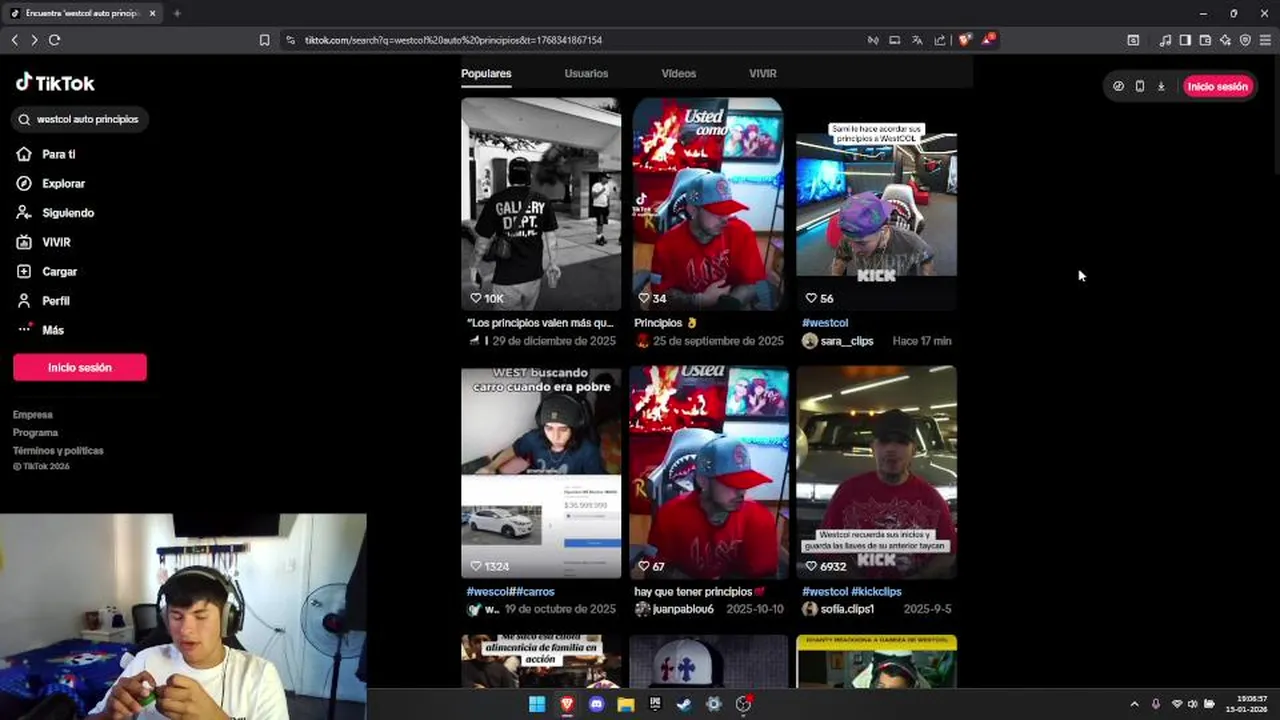Viewport: 1280px width, 720px height.
Task: Open the sofia.clips1 user profile
Action: [x=847, y=609]
